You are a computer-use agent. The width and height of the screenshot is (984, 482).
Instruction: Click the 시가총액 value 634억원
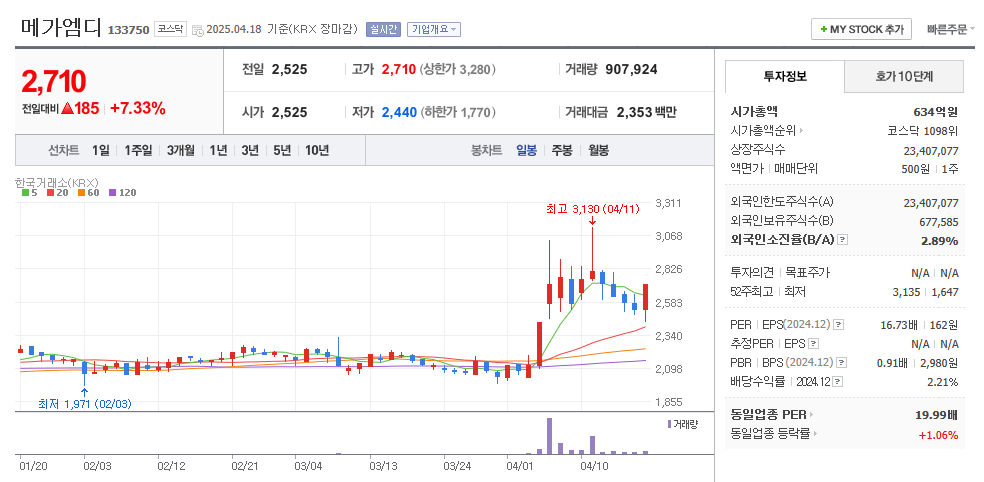click(x=936, y=112)
